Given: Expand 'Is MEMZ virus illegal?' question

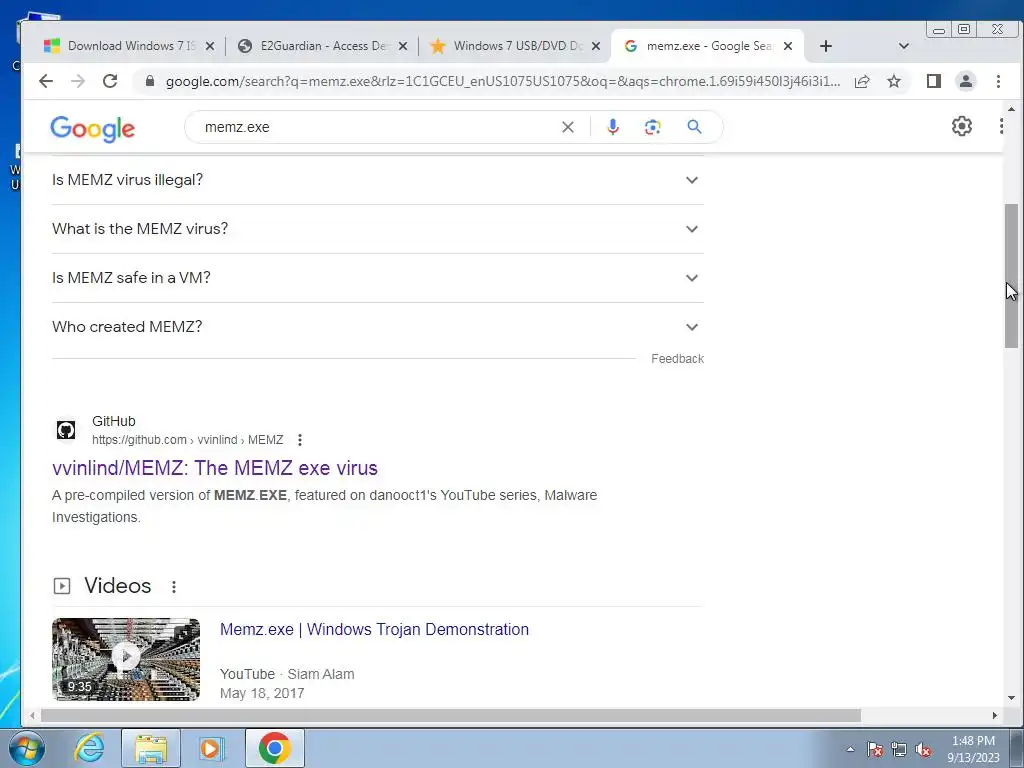Looking at the screenshot, I should point(377,180).
